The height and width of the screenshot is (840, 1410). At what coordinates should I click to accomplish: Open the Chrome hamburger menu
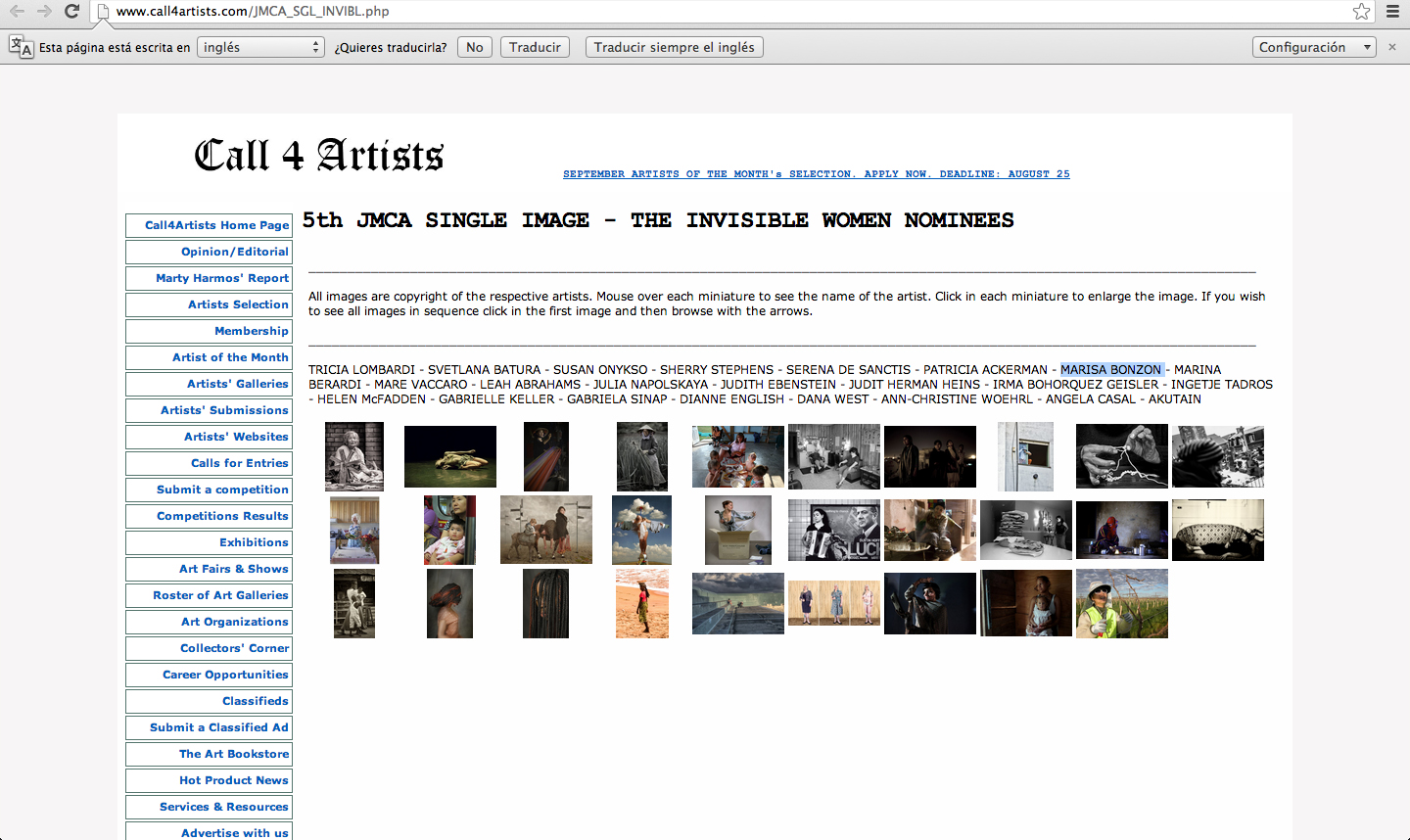[x=1392, y=12]
